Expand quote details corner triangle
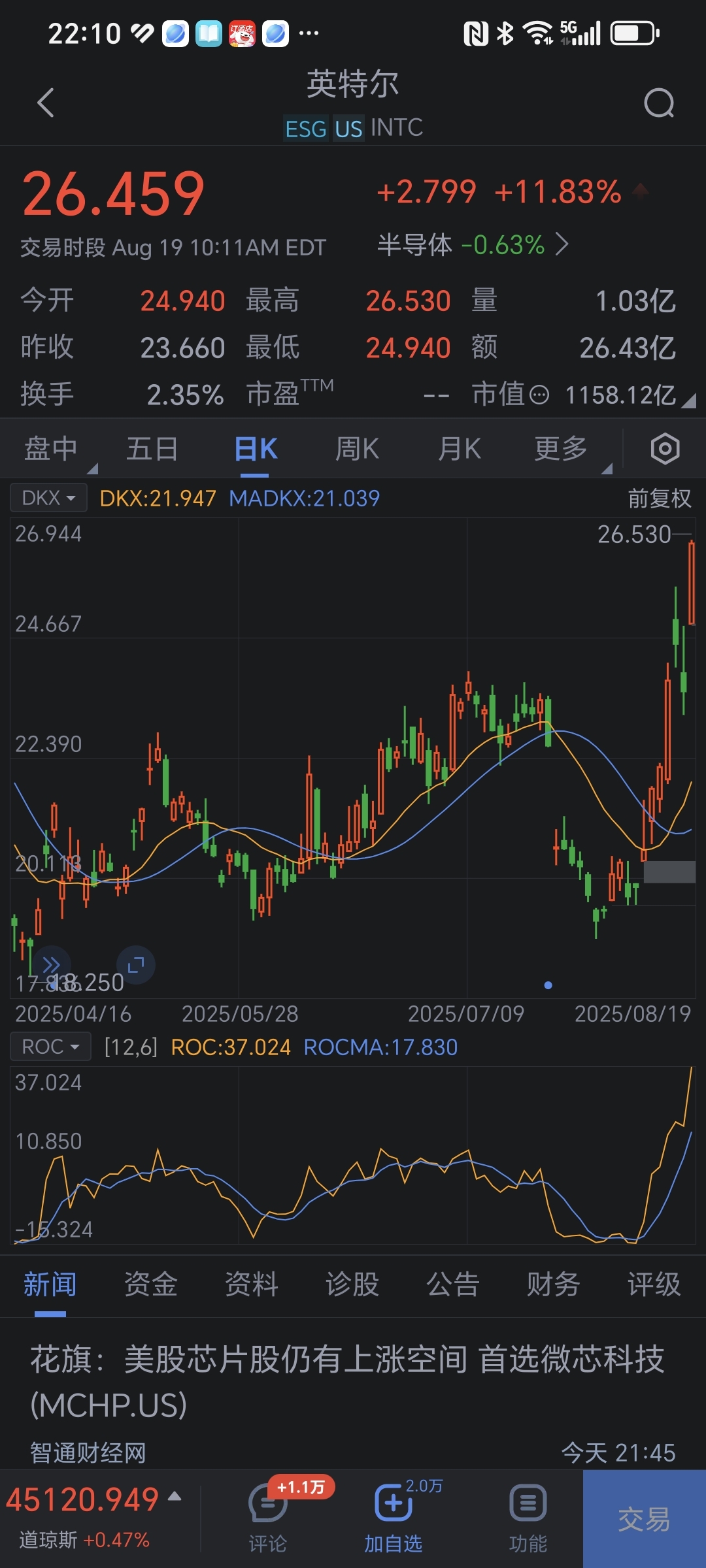 (x=688, y=400)
